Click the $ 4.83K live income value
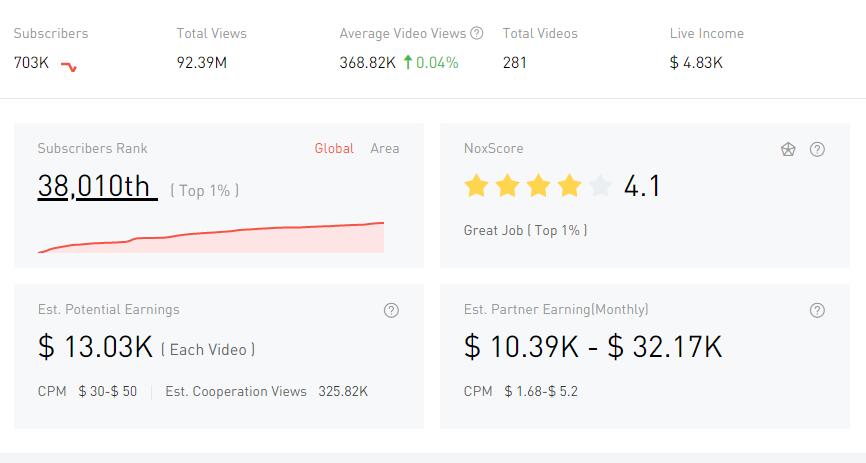The height and width of the screenshot is (463, 866). click(696, 63)
